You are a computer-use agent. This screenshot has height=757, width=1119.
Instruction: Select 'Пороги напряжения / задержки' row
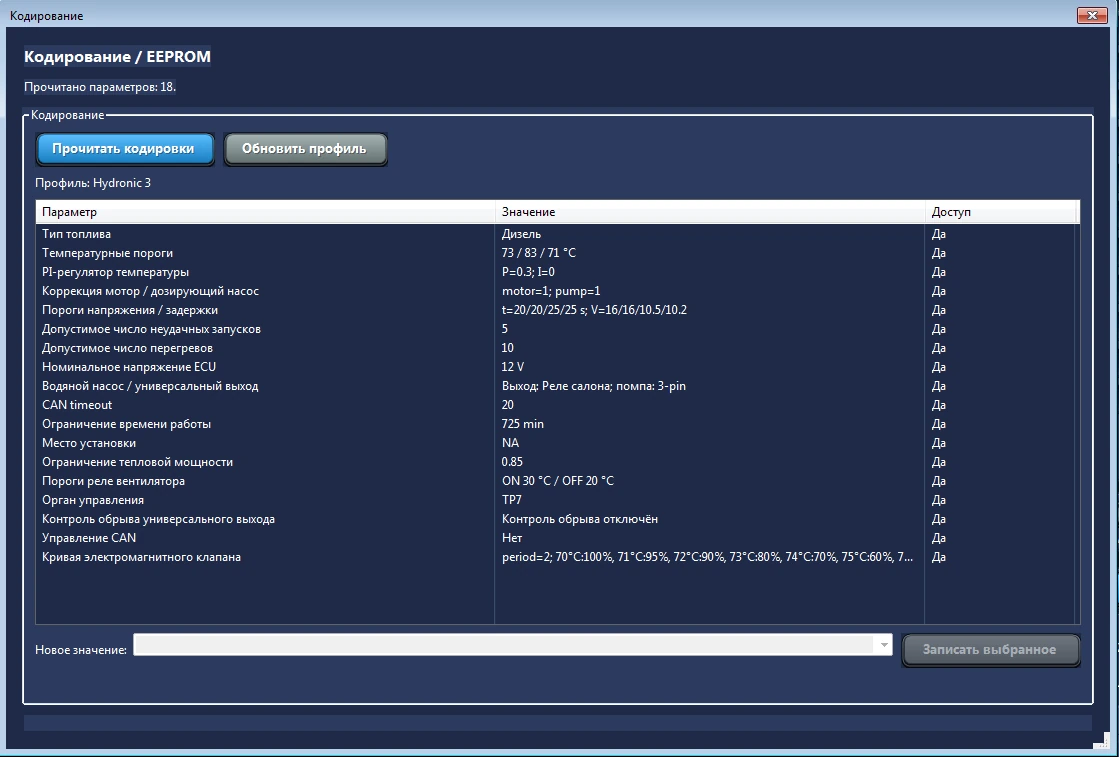(x=555, y=310)
